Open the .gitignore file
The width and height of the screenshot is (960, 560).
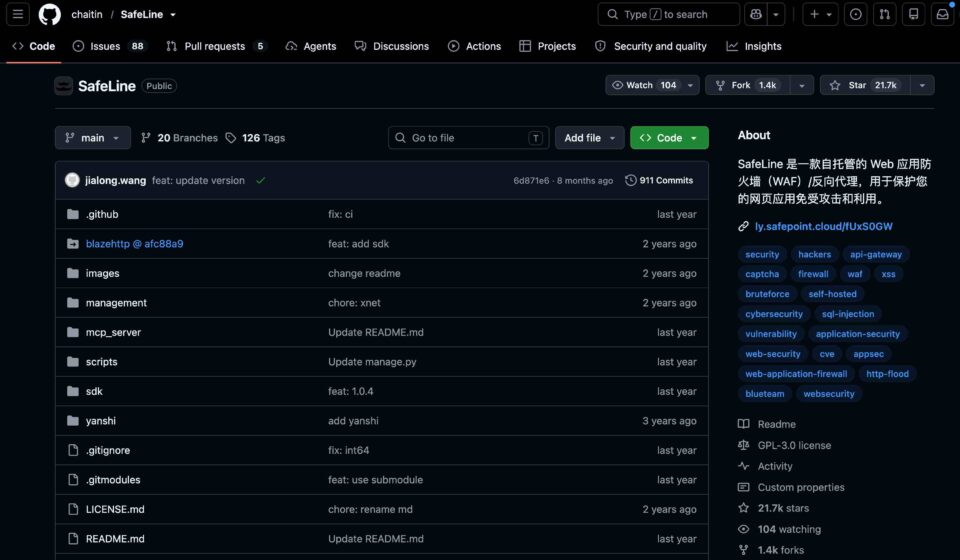[x=108, y=450]
